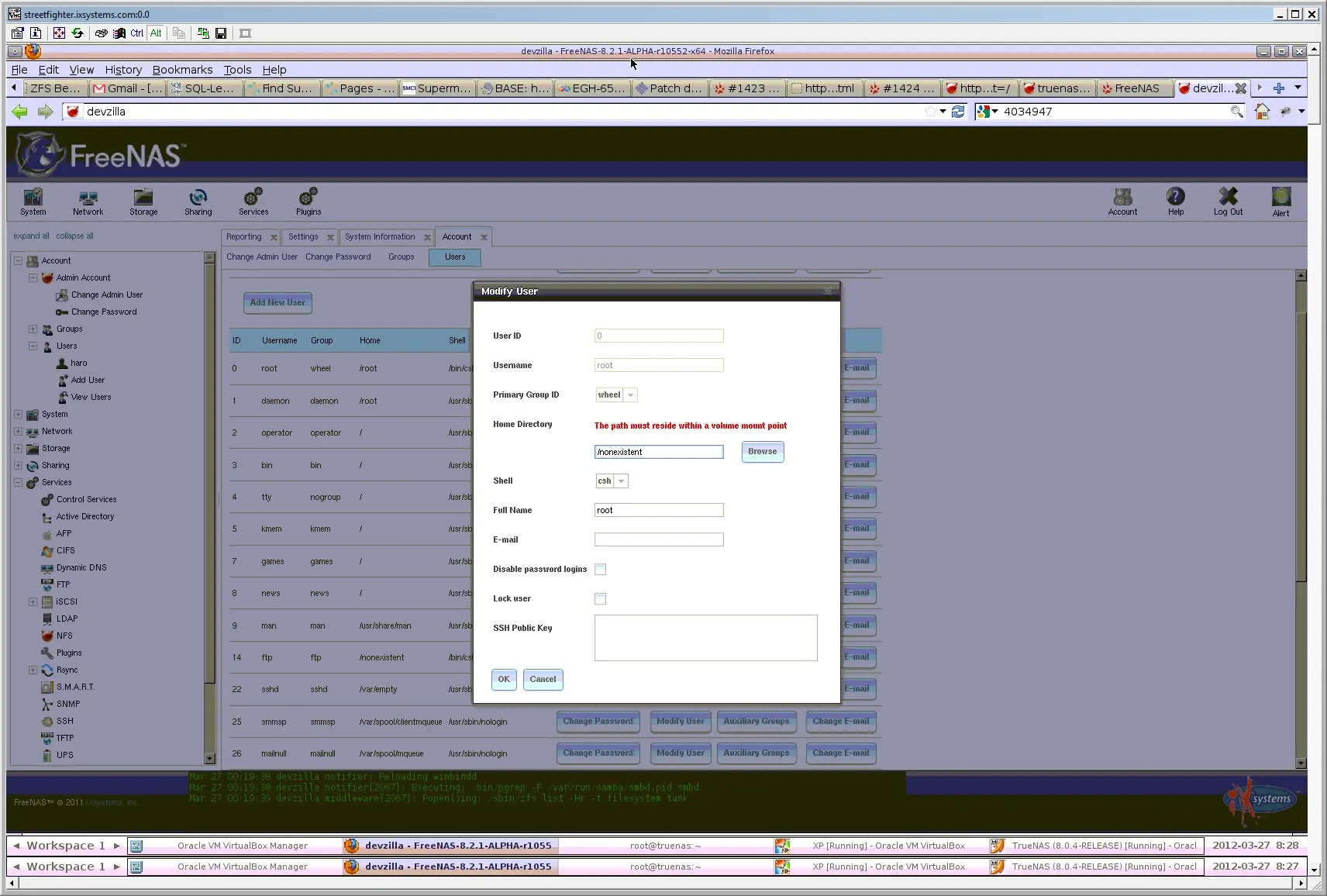Screen dimensions: 1327x896
Task: Click the Firefox home icon
Action: [1262, 112]
